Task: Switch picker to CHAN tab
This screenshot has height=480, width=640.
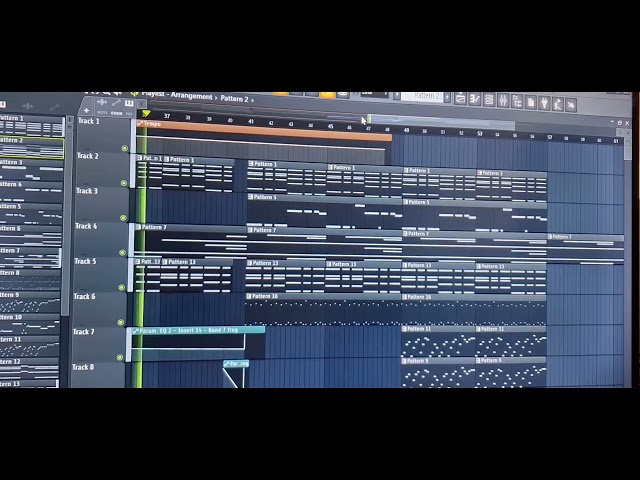Action: 116,113
